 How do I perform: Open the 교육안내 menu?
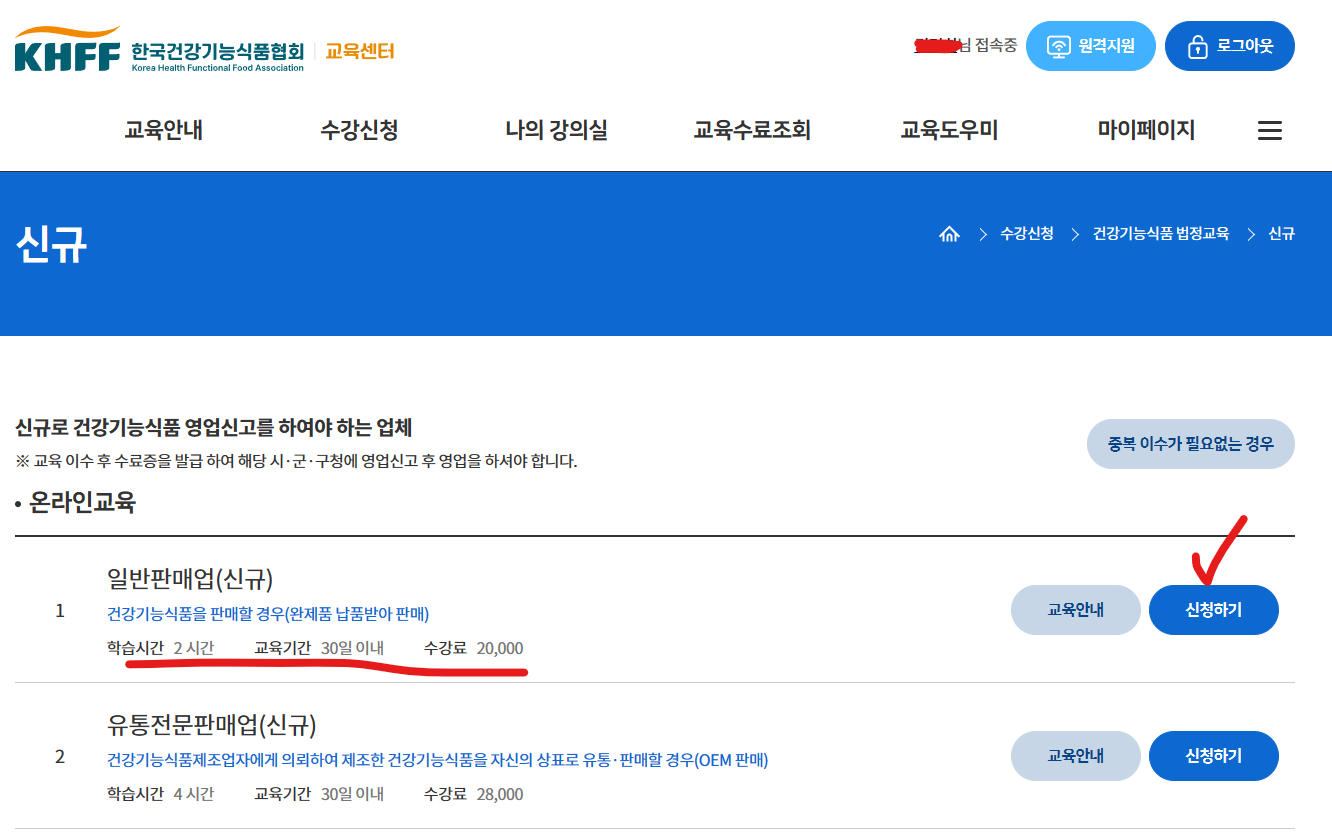point(162,129)
